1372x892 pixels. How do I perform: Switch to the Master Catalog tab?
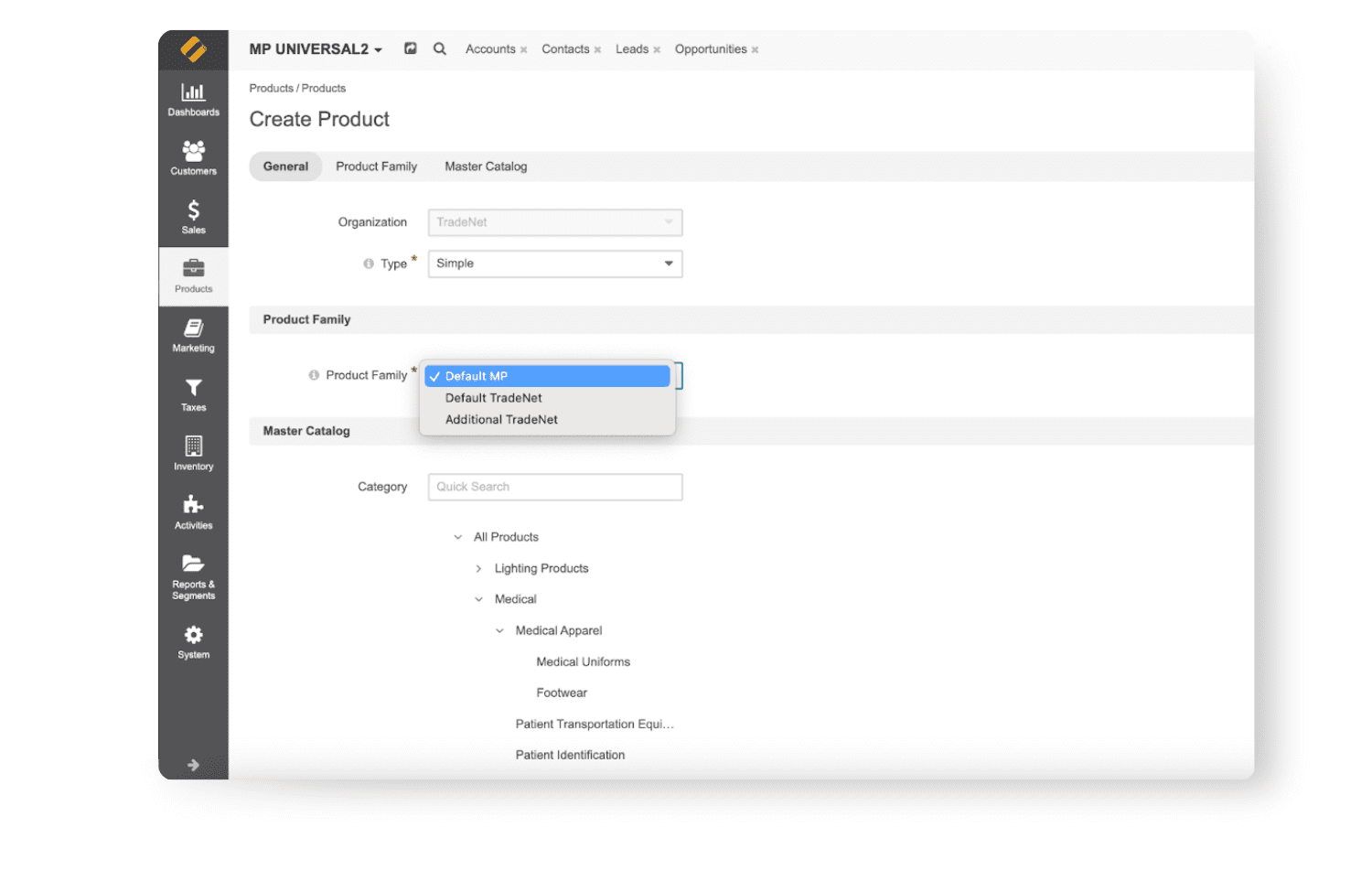coord(486,166)
